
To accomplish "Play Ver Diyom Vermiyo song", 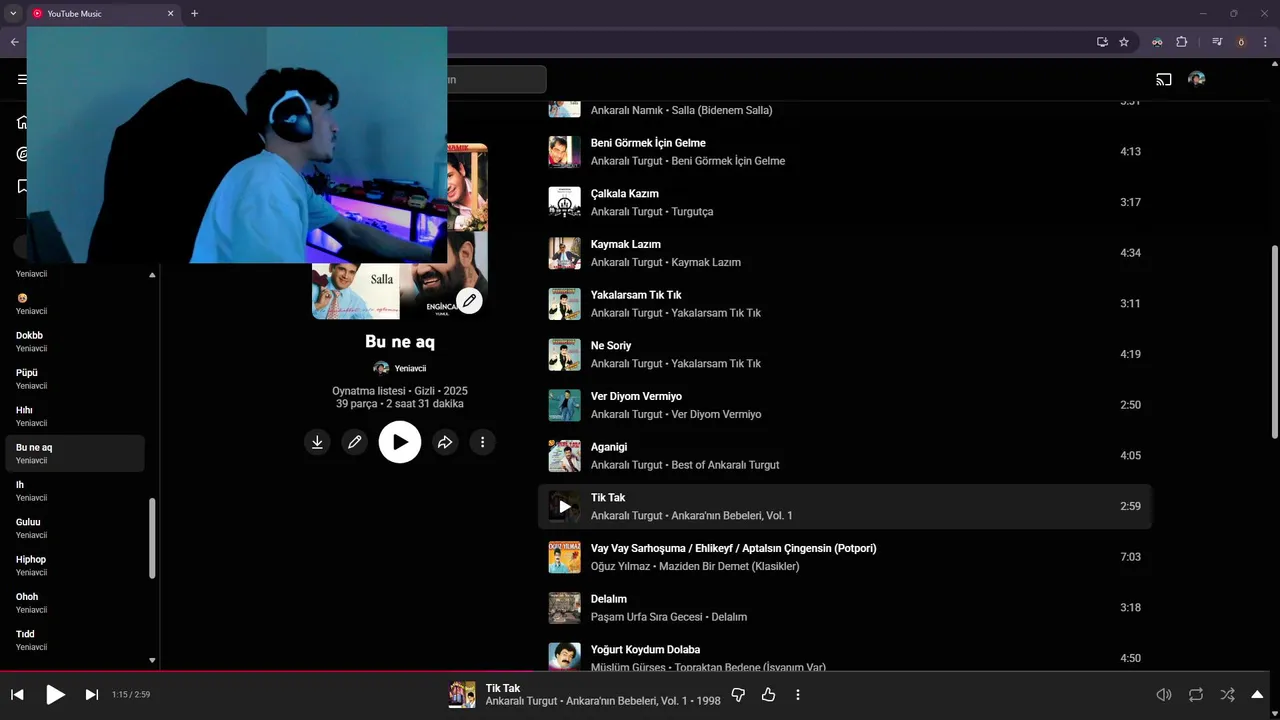I will 636,397.
